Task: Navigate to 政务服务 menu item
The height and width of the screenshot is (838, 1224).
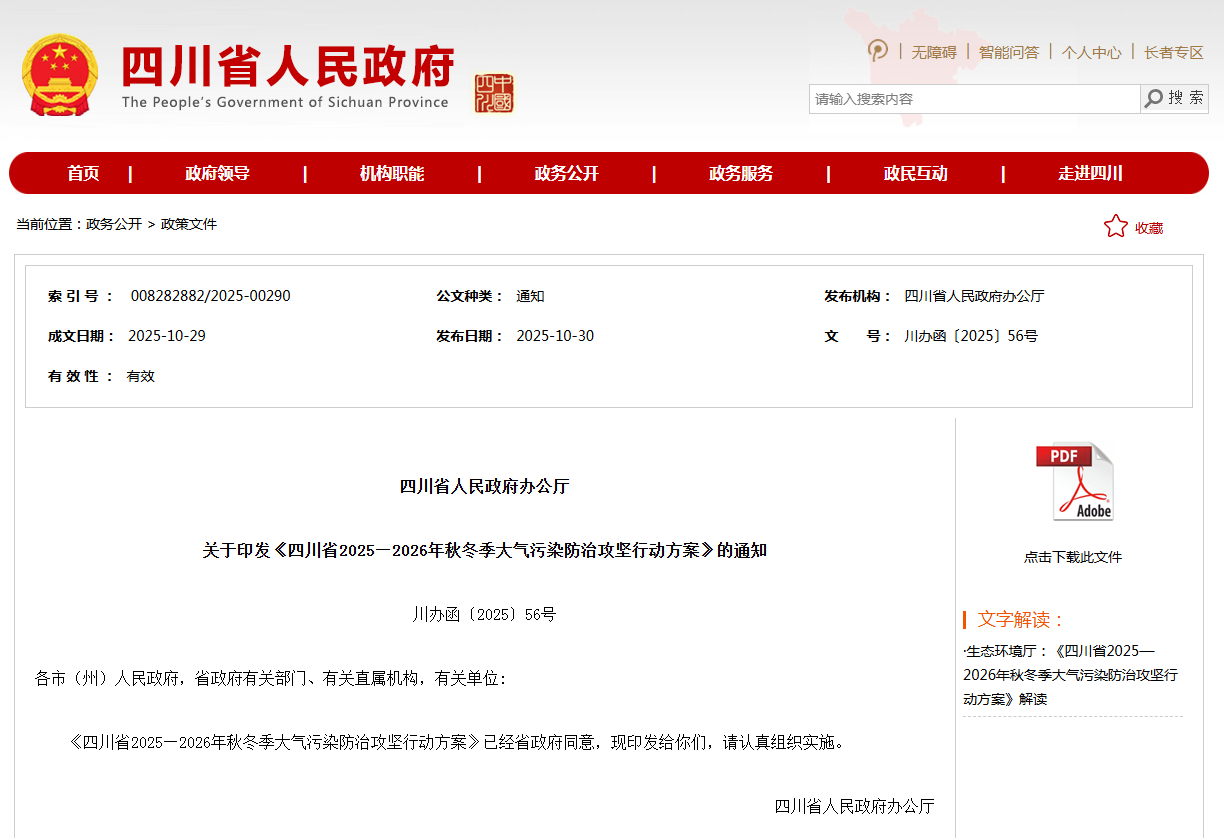Action: pos(741,174)
